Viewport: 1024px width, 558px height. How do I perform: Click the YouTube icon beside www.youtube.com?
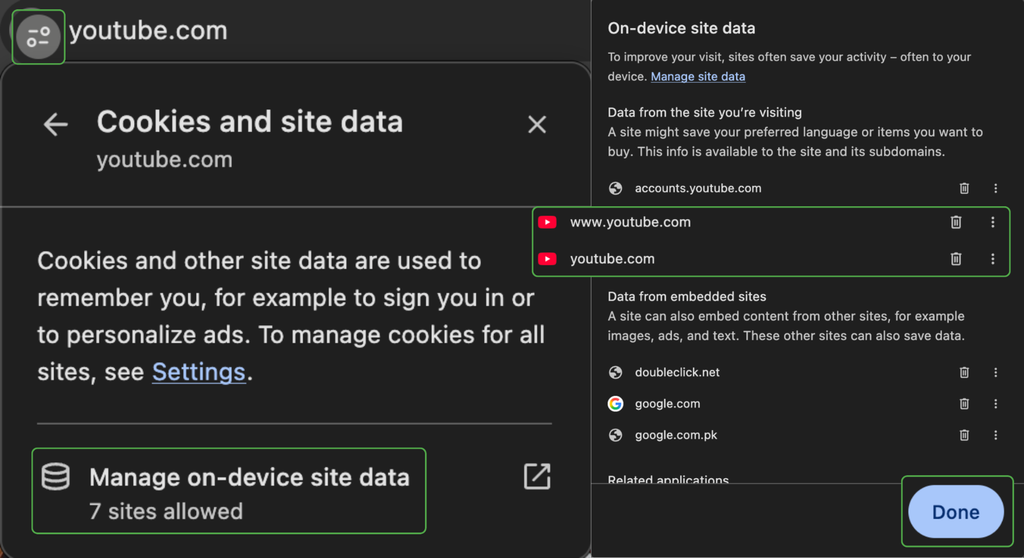coord(547,222)
